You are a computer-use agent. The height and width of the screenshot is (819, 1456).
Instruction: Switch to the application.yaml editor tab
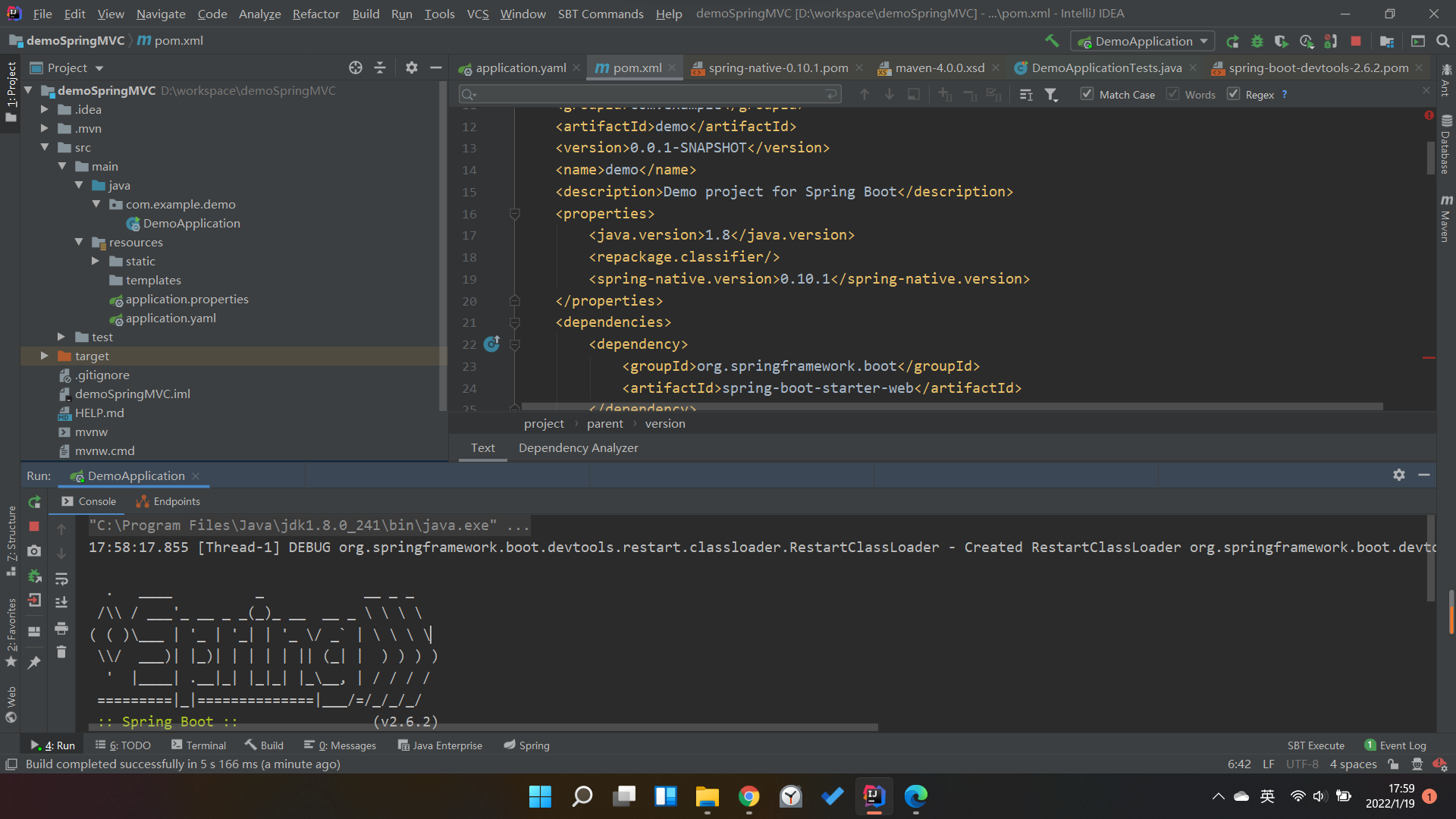520,67
